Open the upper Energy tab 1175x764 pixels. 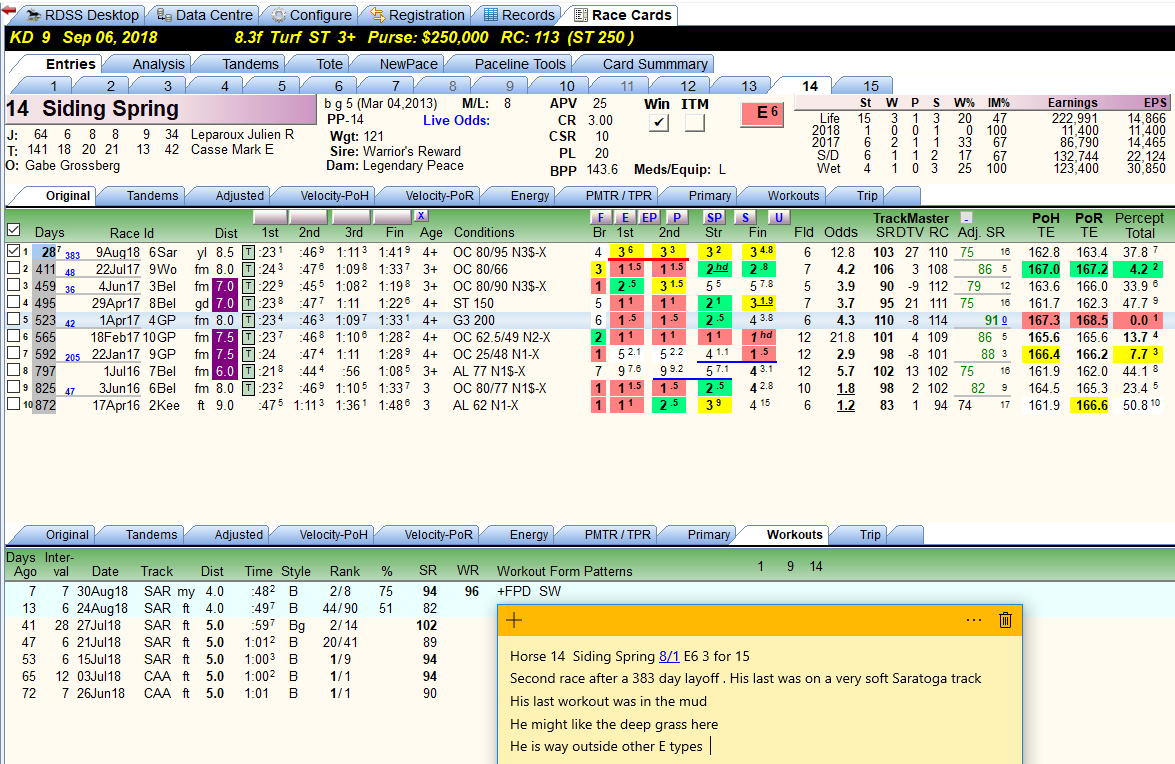[530, 195]
